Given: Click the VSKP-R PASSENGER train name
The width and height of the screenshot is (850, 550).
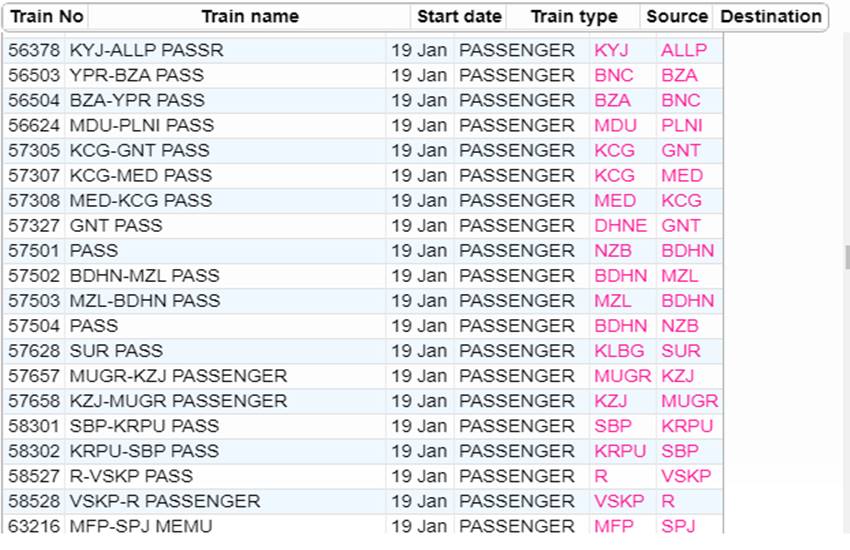Looking at the screenshot, I should coord(165,501).
